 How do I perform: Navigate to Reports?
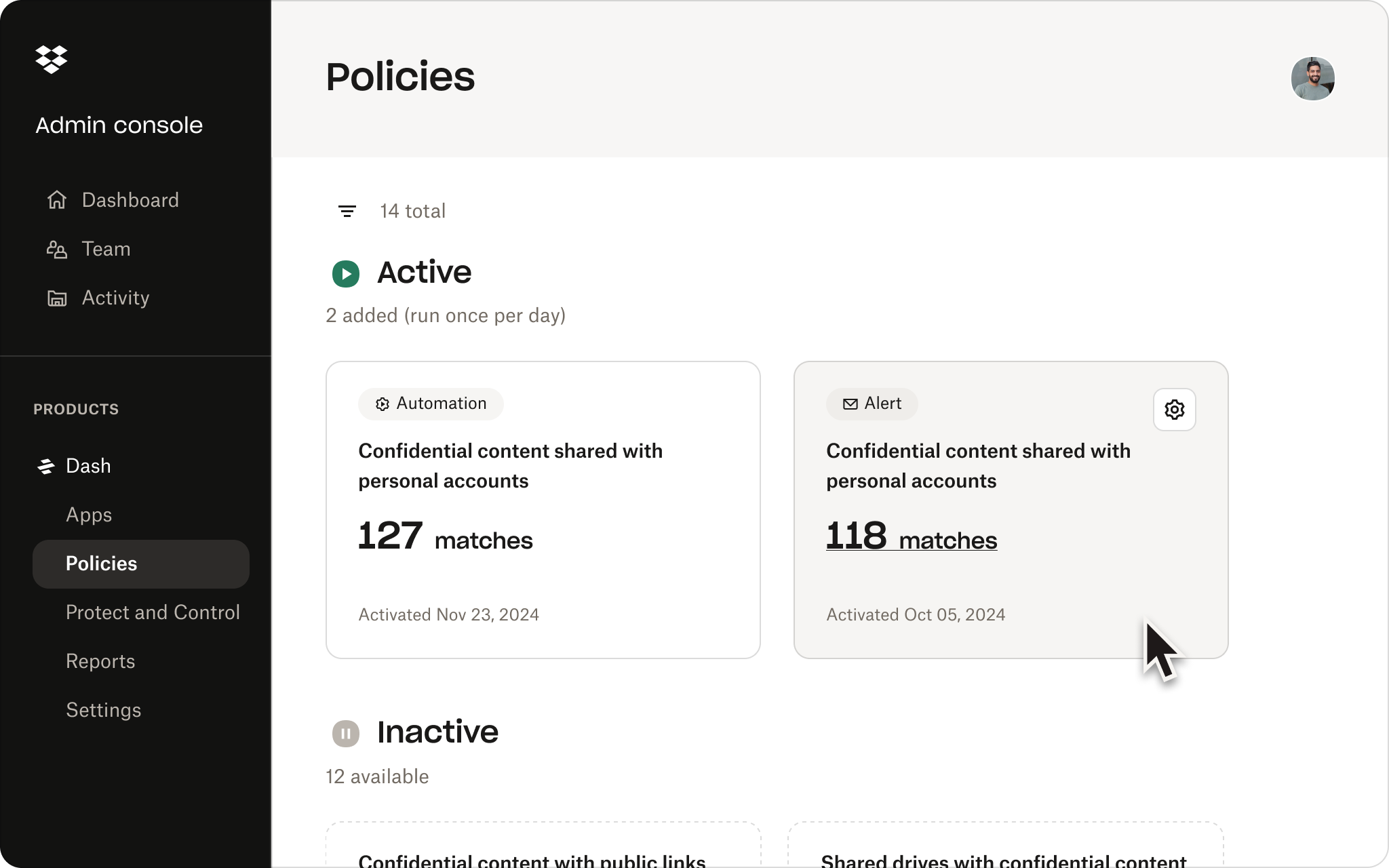coord(100,661)
